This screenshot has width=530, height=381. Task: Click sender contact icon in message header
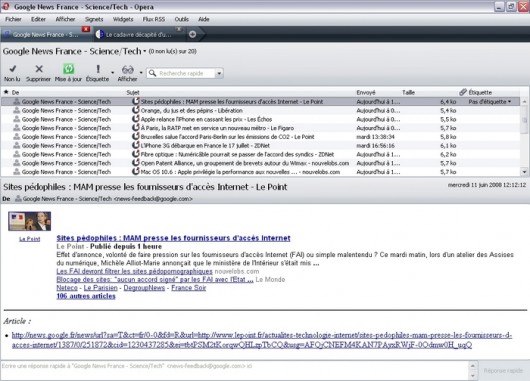coord(18,199)
